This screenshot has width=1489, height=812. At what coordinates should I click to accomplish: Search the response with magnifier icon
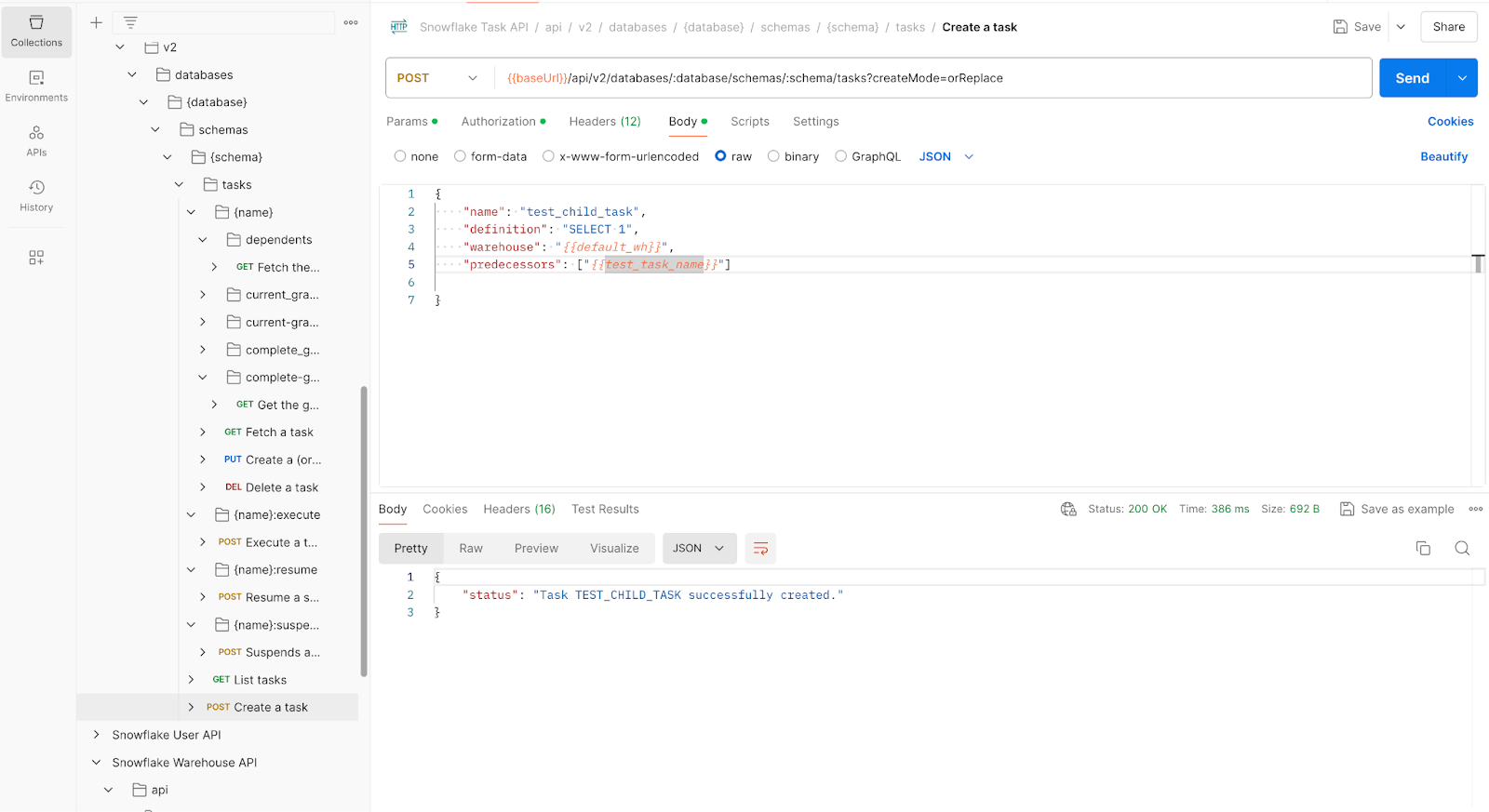coord(1462,549)
